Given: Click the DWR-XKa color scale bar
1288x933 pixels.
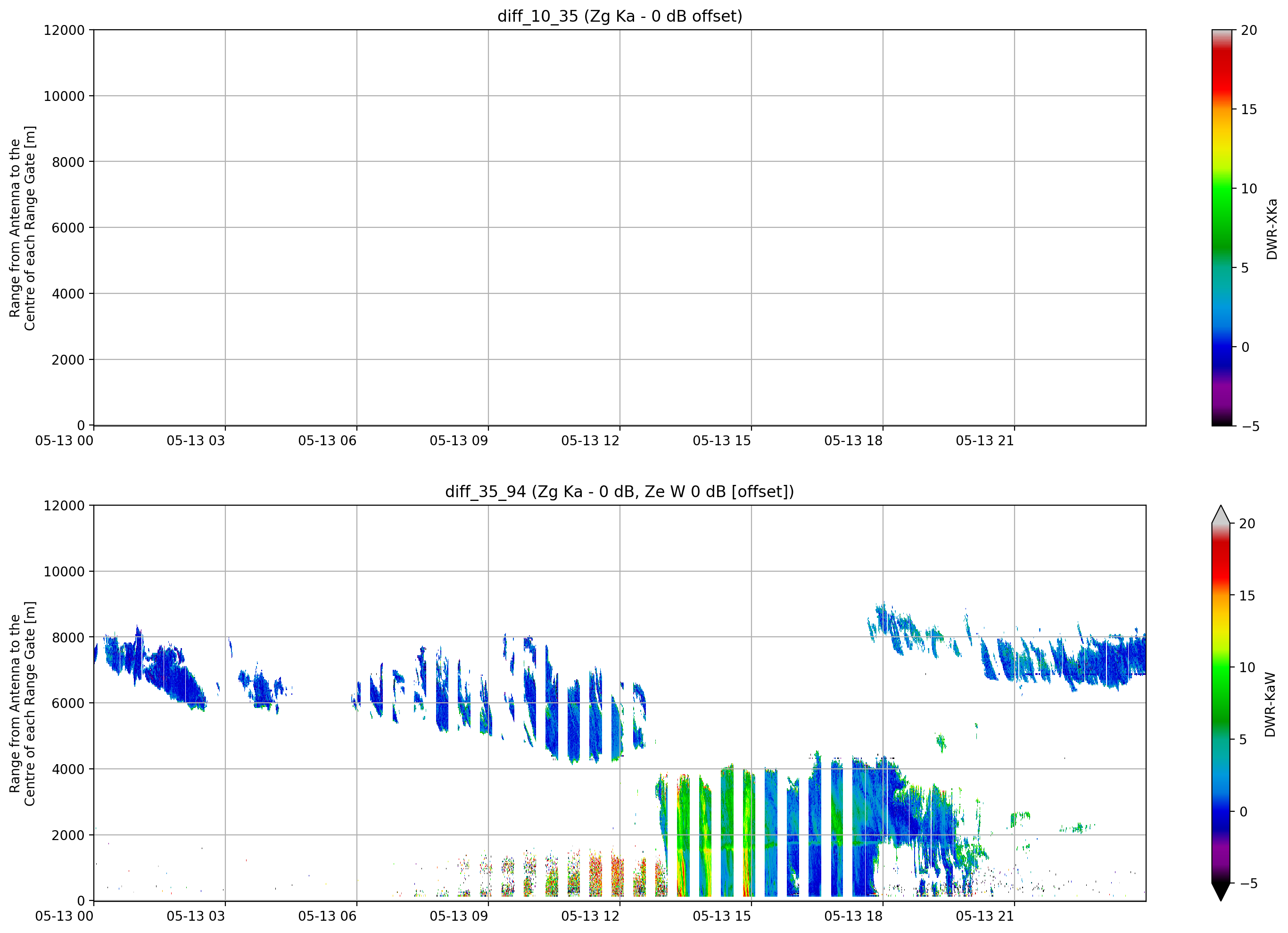Looking at the screenshot, I should (x=1222, y=227).
